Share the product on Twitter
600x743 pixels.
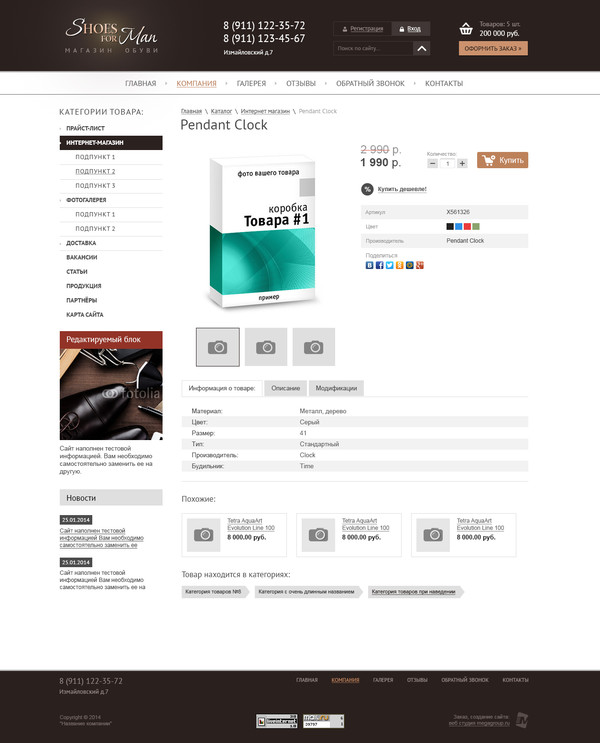(x=390, y=265)
